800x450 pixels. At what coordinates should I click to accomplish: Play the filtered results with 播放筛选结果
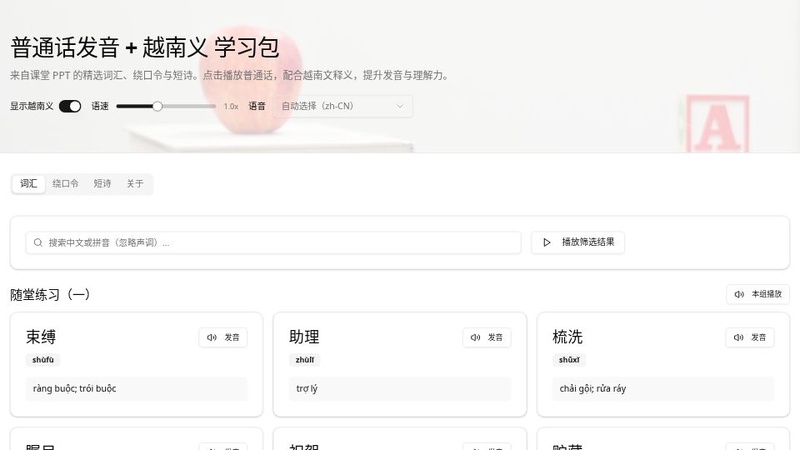[x=578, y=242]
